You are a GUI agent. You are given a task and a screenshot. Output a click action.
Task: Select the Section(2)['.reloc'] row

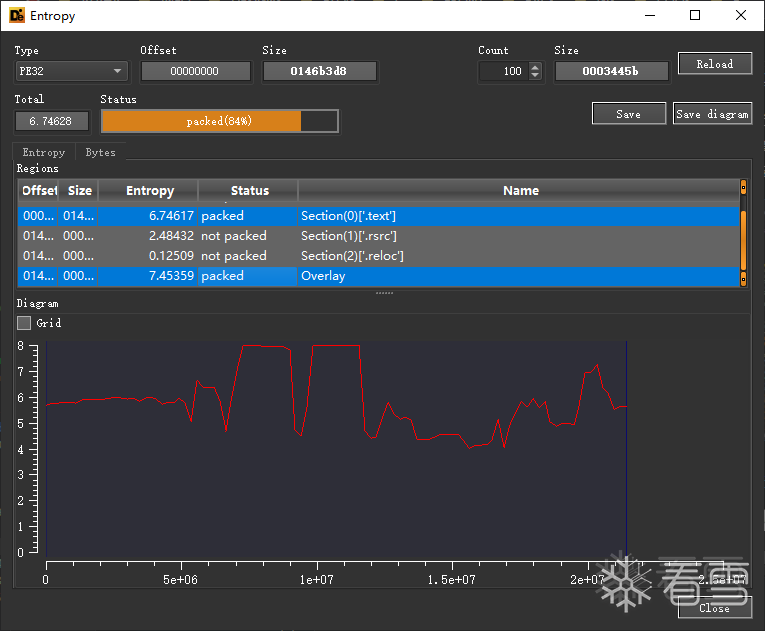(379, 256)
